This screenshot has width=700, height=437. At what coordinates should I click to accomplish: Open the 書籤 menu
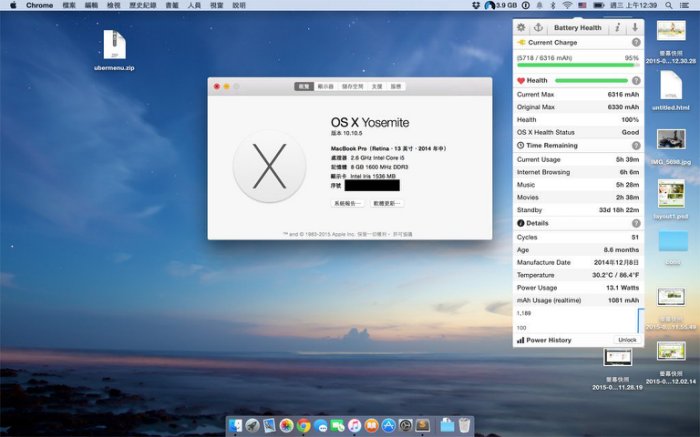coord(172,5)
